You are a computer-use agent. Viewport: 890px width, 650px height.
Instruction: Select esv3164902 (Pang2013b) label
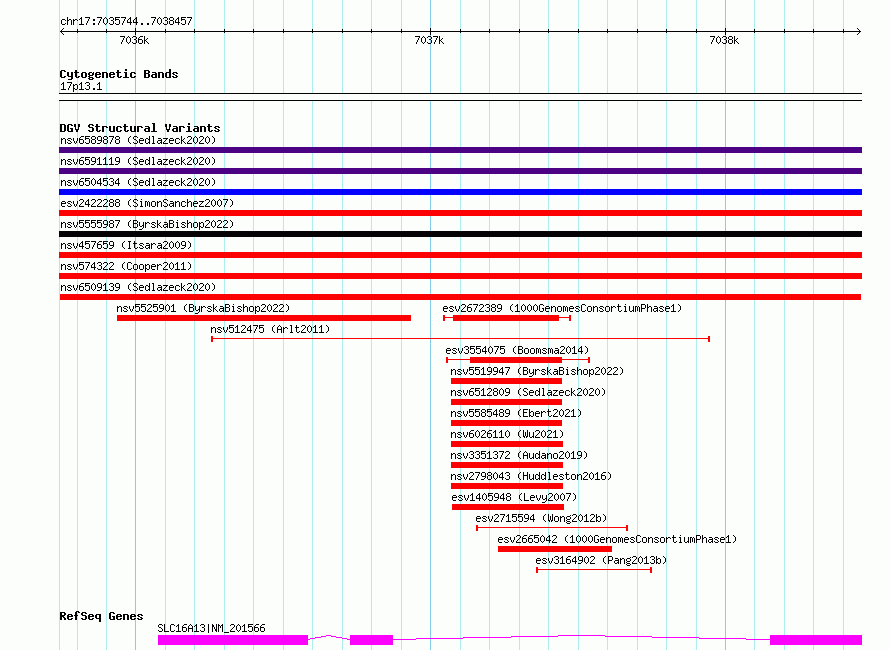coord(601,560)
